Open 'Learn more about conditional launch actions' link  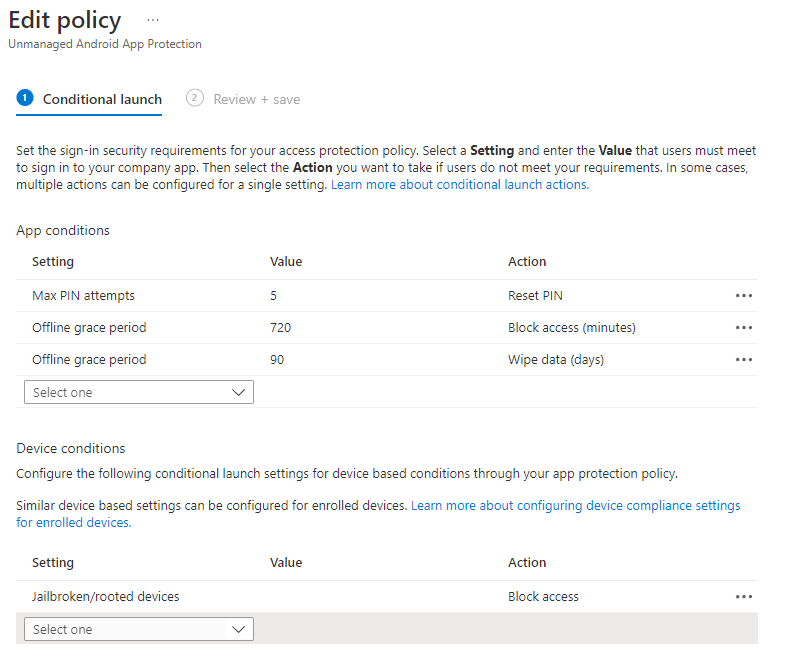[x=459, y=185]
